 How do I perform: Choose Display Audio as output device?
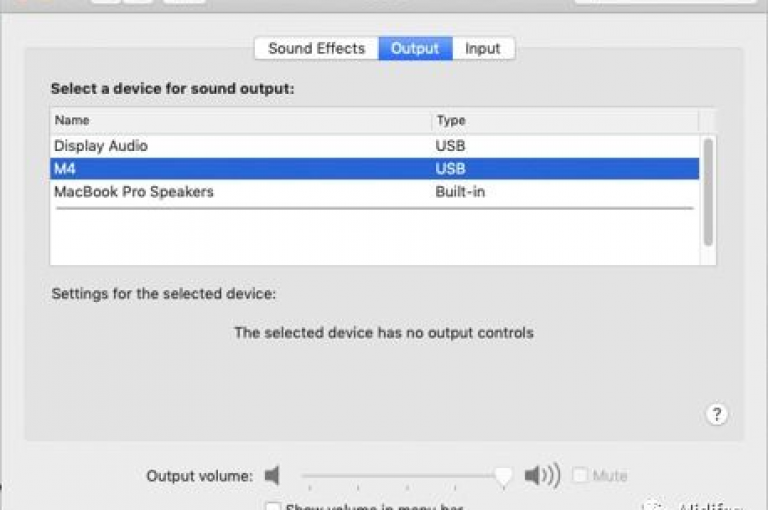click(375, 146)
